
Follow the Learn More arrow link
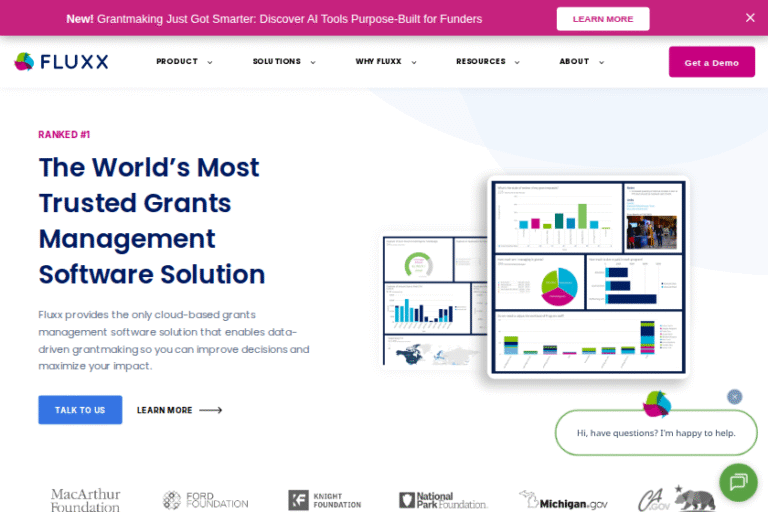(x=179, y=410)
